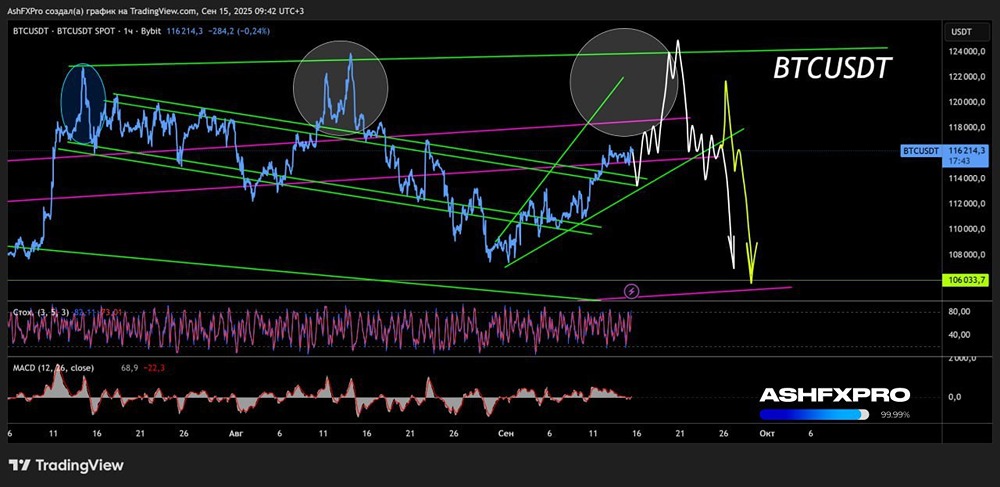
Task: Click the 'Авг' month label on time axis
Action: coord(236,433)
